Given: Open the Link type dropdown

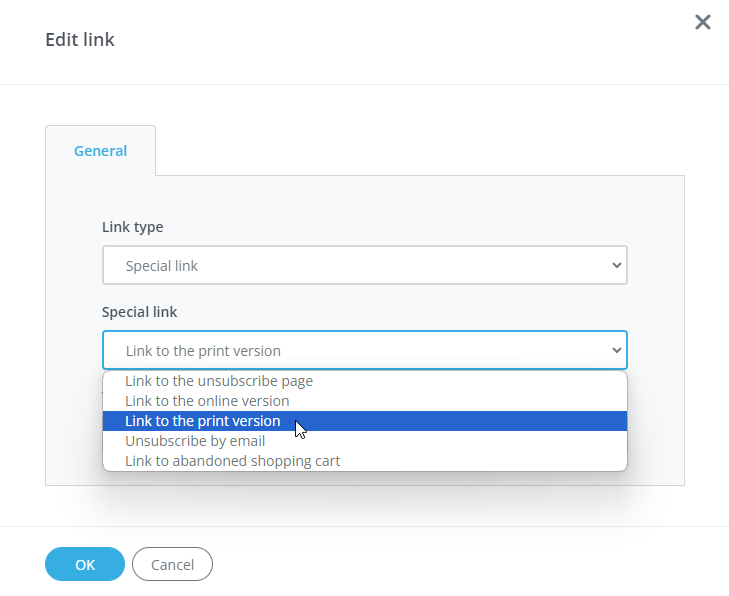Looking at the screenshot, I should click(x=364, y=266).
